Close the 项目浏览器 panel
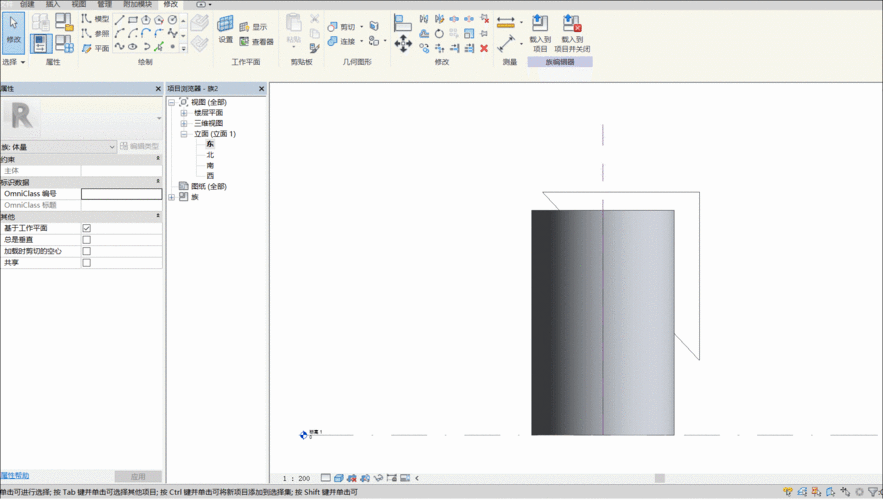This screenshot has width=883, height=500. [261, 88]
